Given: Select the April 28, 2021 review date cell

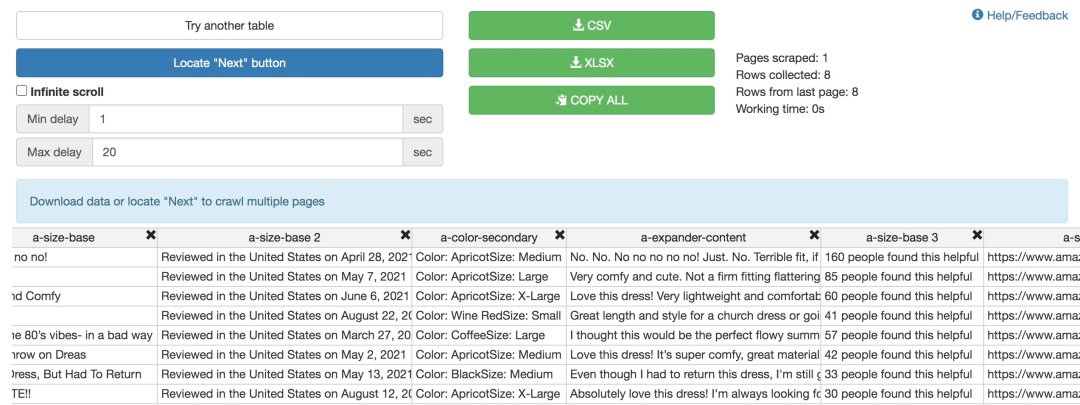Looking at the screenshot, I should coord(284,257).
